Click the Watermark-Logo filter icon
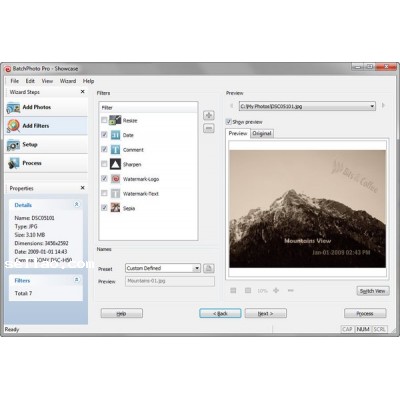Image resolution: width=400 pixels, height=400 pixels. coord(115,179)
